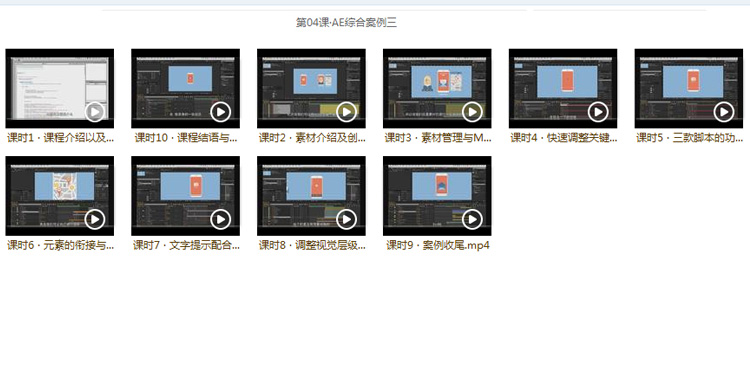
Task: Click play icon on 课时4 video
Action: (x=598, y=112)
